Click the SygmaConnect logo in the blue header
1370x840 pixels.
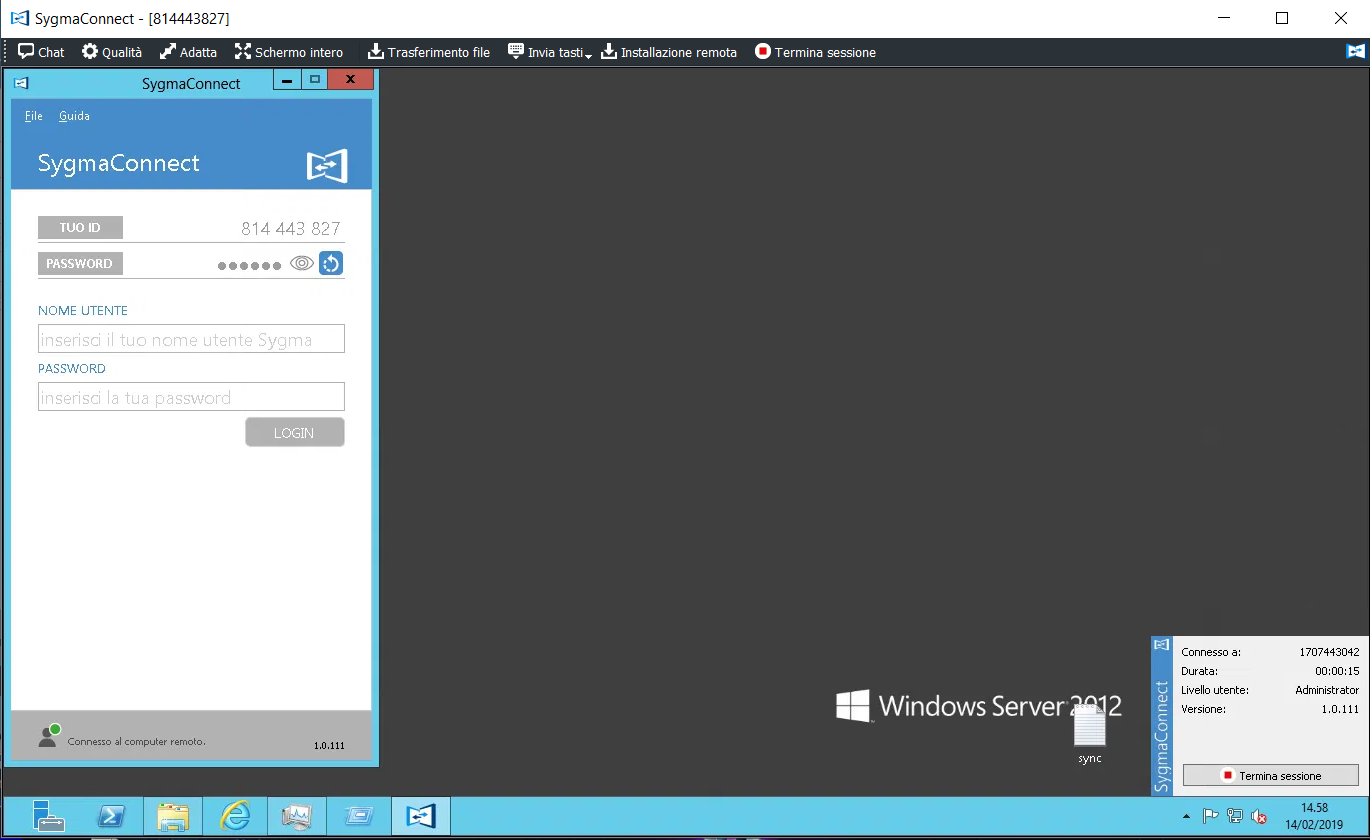tap(327, 165)
